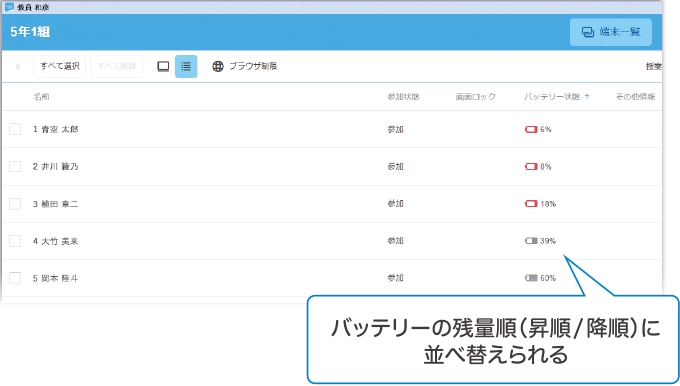
Task: Select student name 1 青空 太郎
Action: (56, 129)
